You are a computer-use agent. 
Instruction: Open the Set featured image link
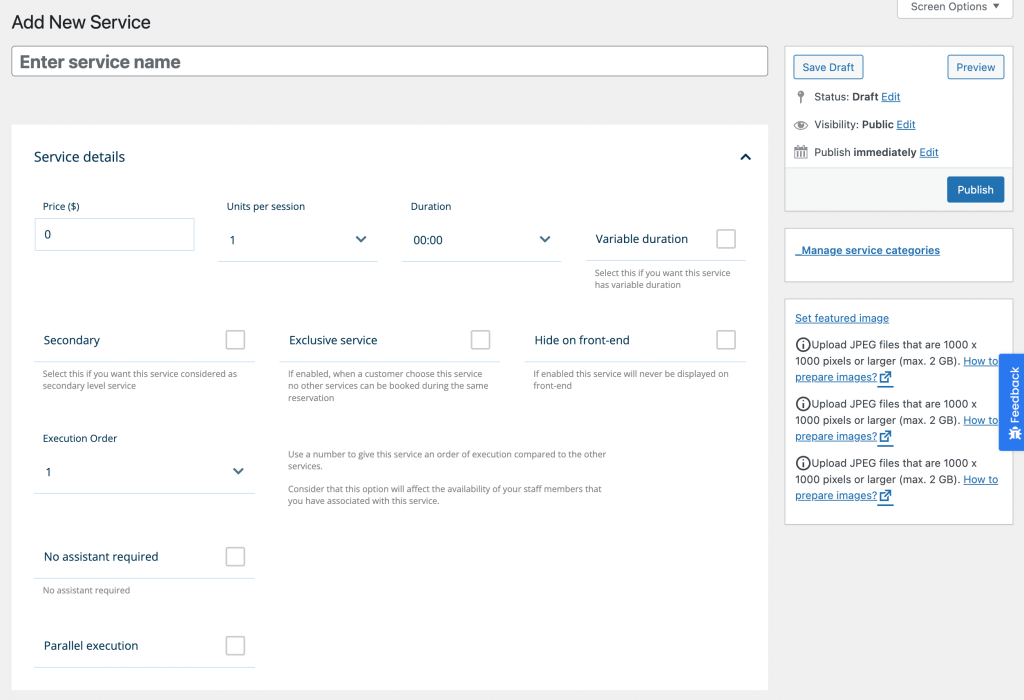tap(842, 318)
